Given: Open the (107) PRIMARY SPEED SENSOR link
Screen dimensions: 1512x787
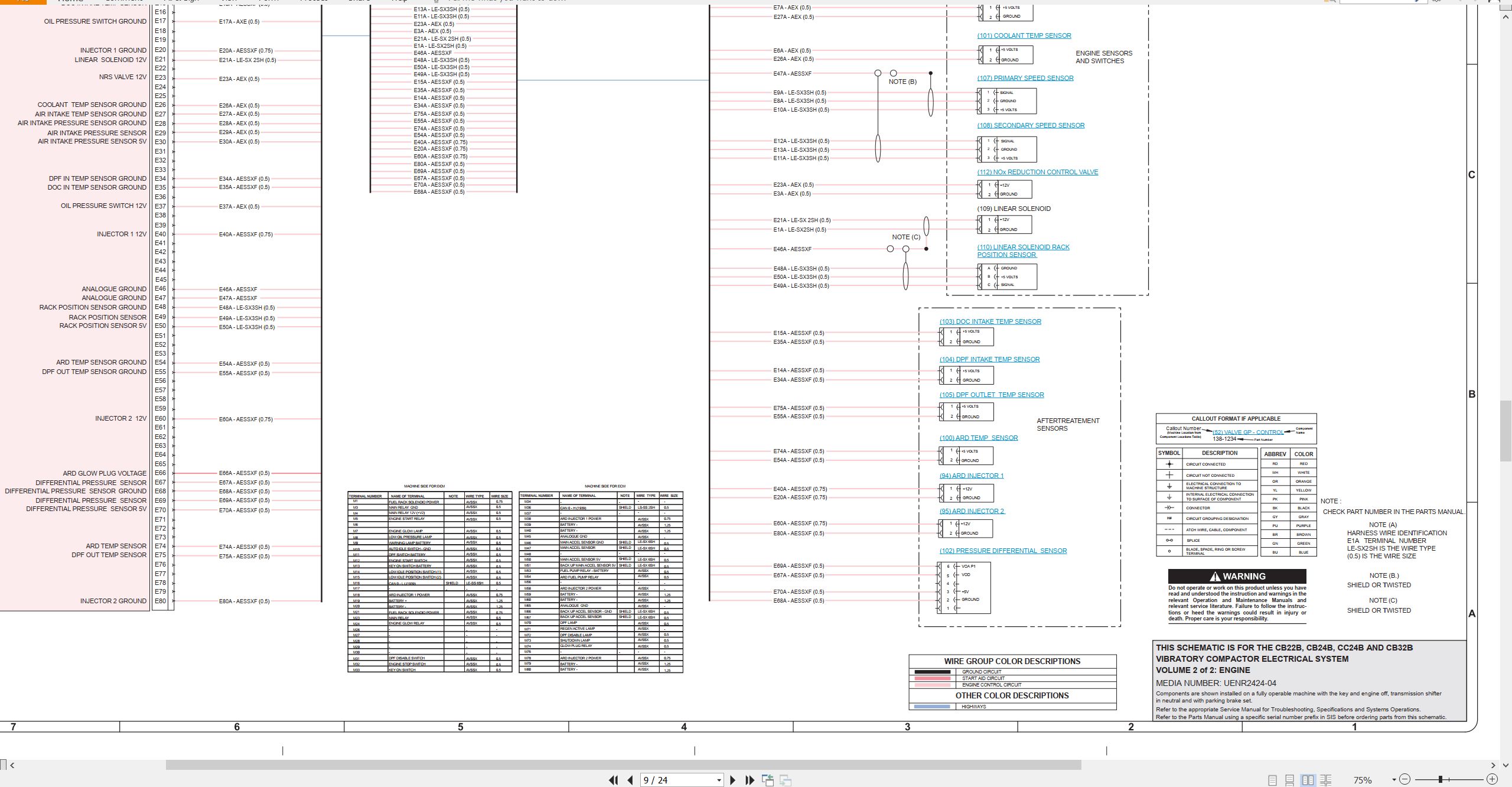Looking at the screenshot, I should pos(1025,78).
